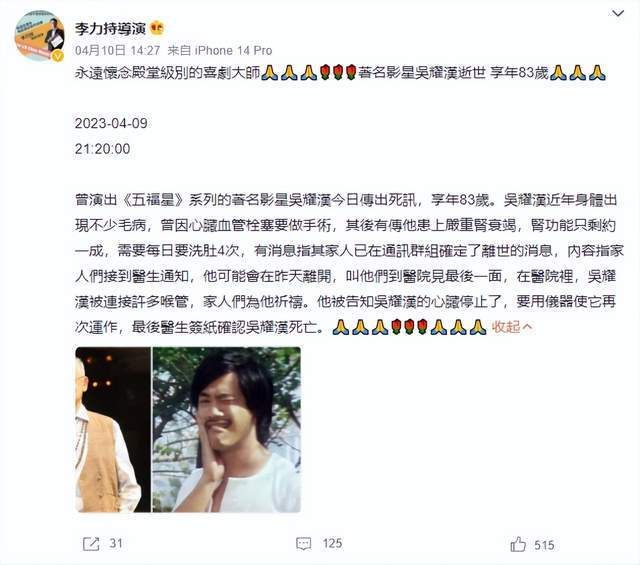Viewport: 640px width, 565px height.
Task: Click the 来自 iPhone 14 Pro source
Action: (220, 51)
